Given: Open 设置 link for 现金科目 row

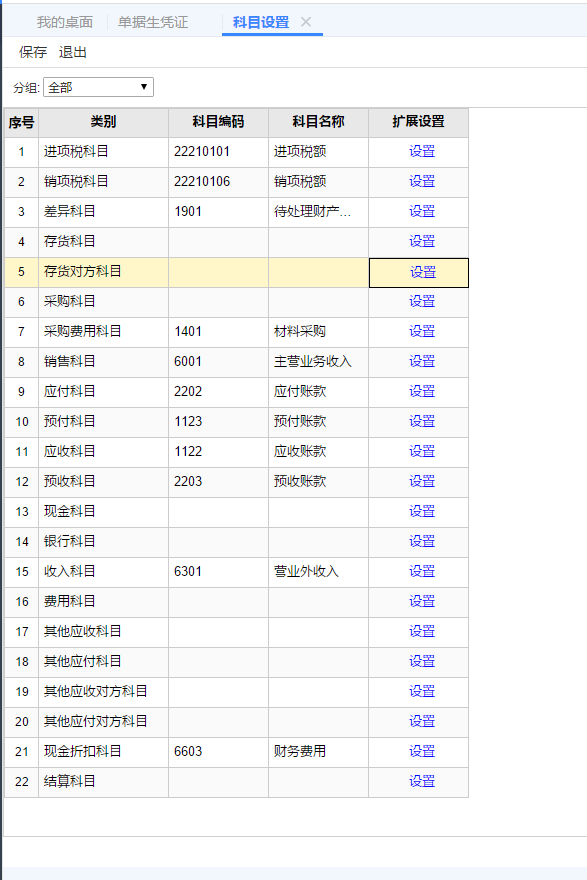Looking at the screenshot, I should coord(422,511).
